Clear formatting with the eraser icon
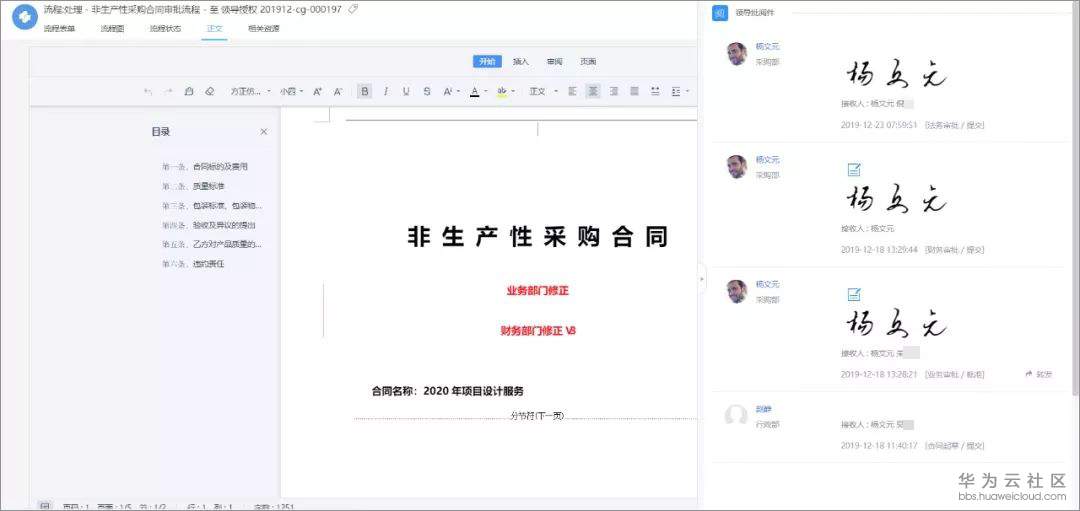1080x511 pixels. [210, 91]
